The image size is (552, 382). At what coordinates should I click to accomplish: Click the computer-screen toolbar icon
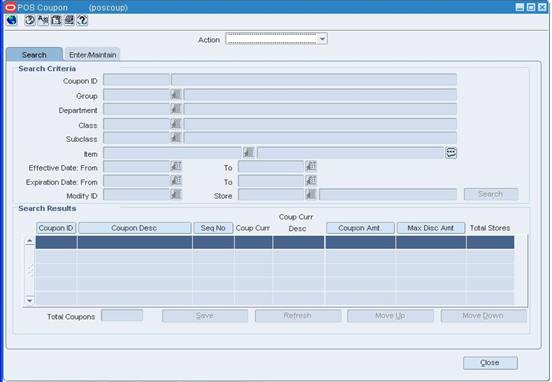[x=69, y=20]
